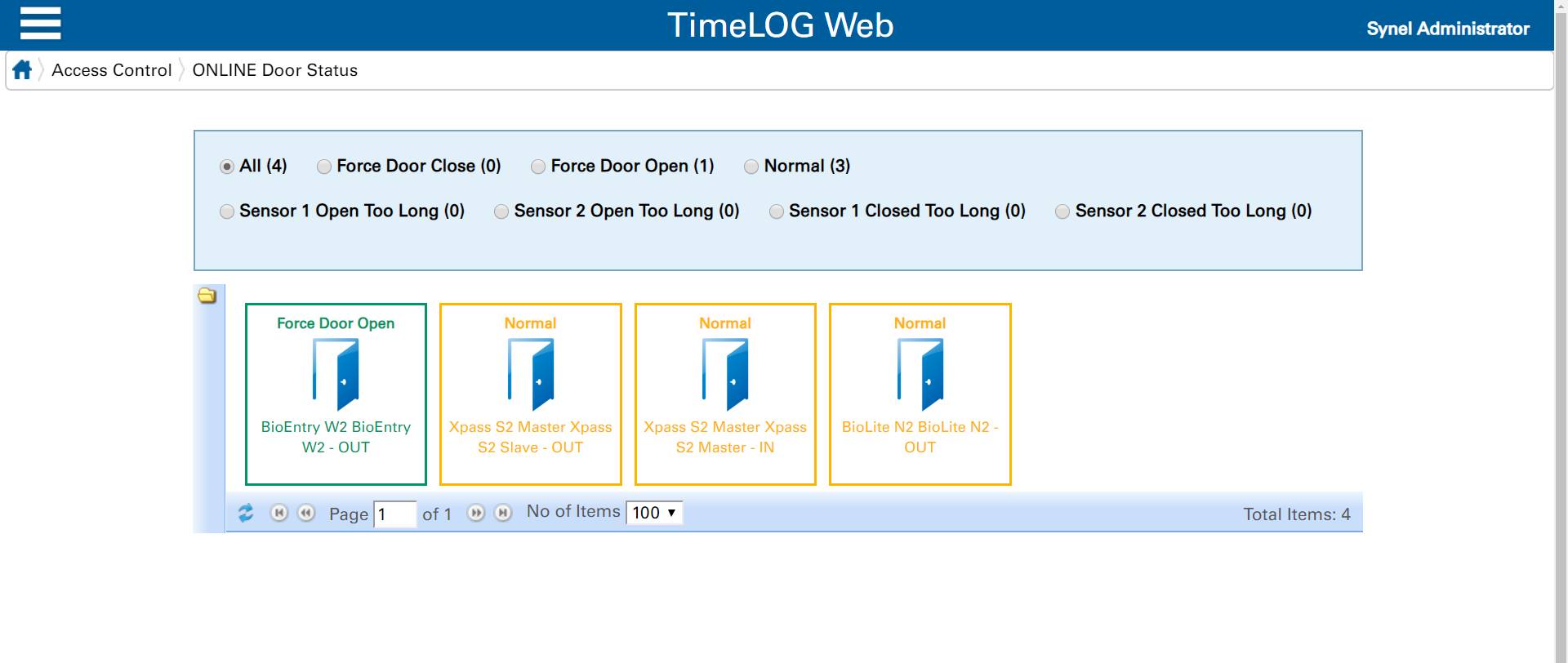This screenshot has width=1568, height=663.
Task: Click the Page number input field
Action: click(x=394, y=514)
